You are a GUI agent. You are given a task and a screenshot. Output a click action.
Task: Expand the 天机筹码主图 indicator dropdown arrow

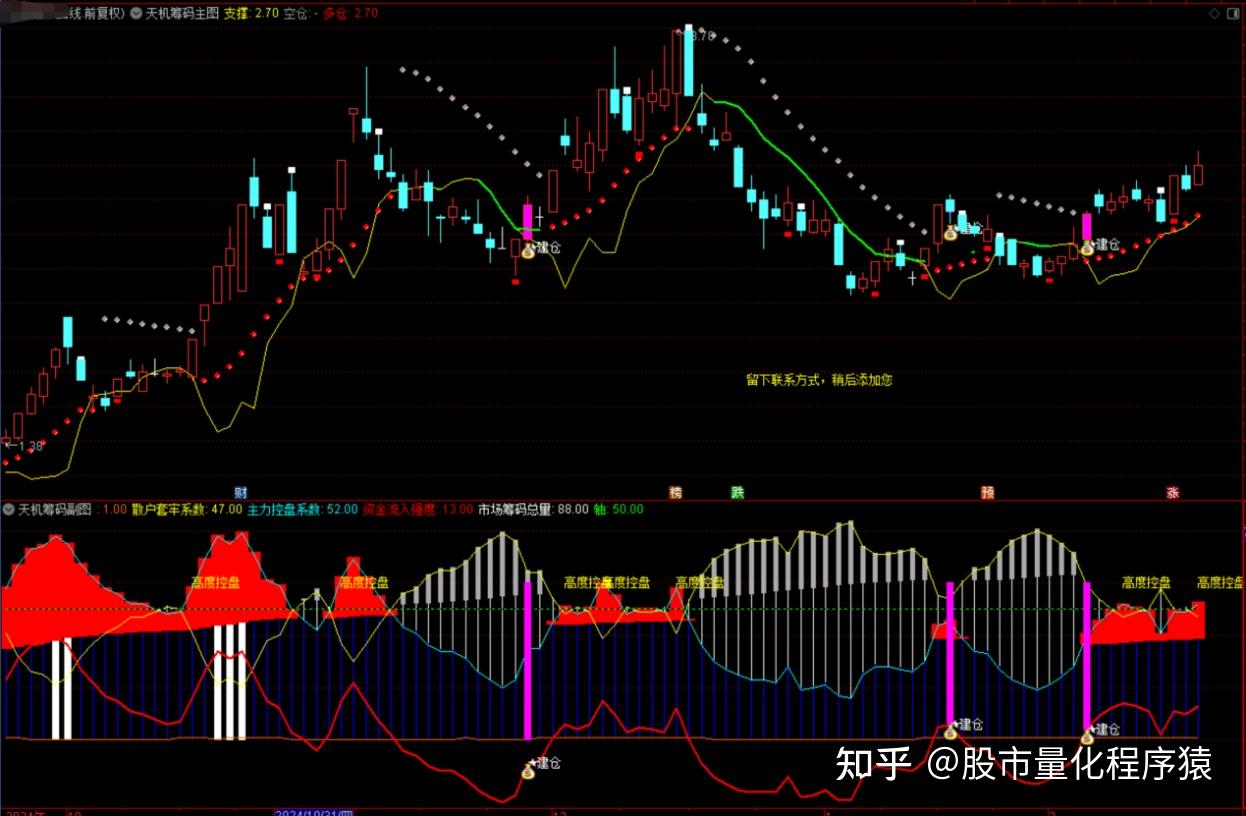tap(136, 13)
